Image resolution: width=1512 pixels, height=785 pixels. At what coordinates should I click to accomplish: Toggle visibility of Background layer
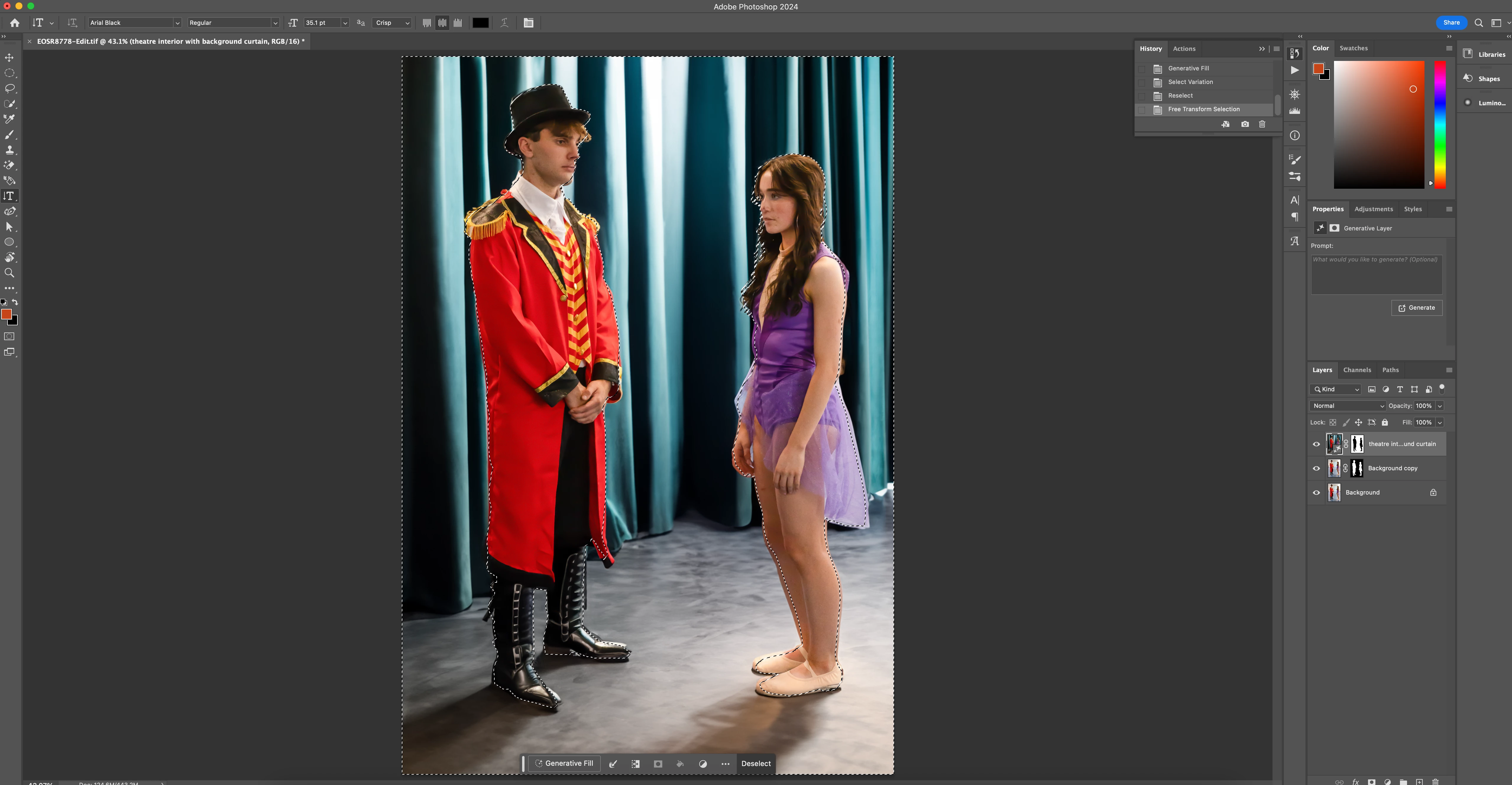click(1316, 492)
